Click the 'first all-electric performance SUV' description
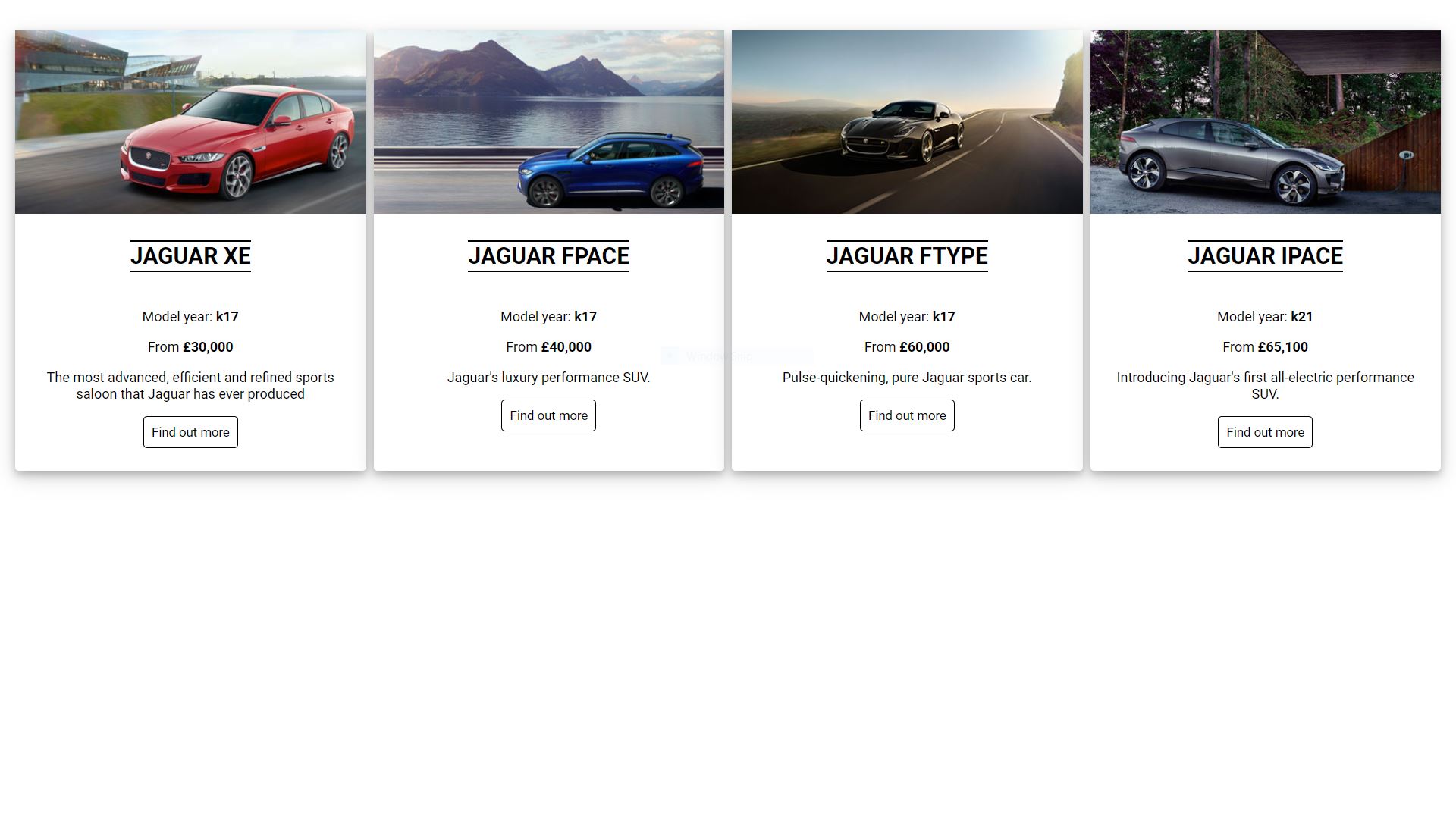The height and width of the screenshot is (818, 1456). (x=1265, y=386)
